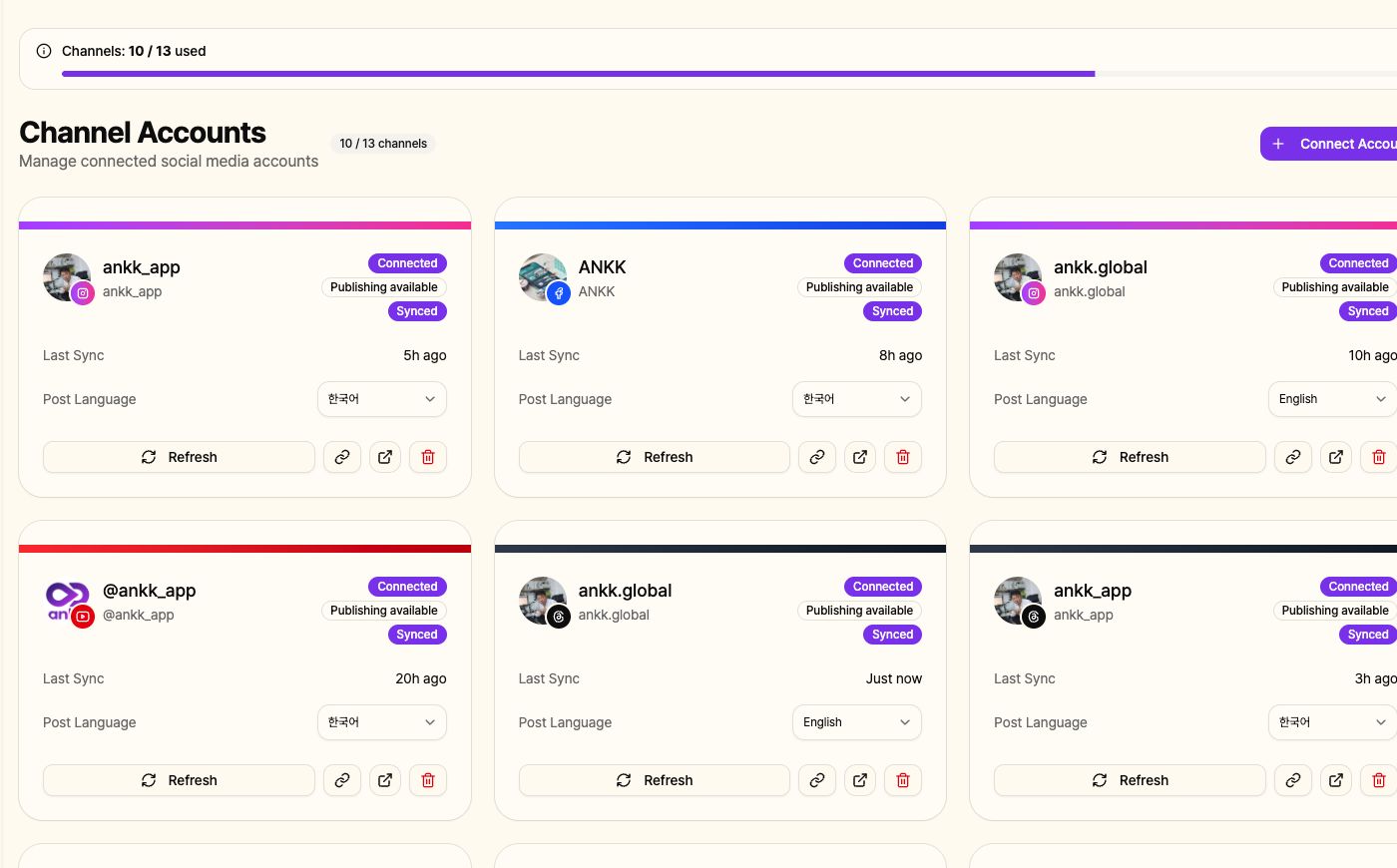Click the '20h ago' last sync value
This screenshot has width=1397, height=868.
(421, 678)
